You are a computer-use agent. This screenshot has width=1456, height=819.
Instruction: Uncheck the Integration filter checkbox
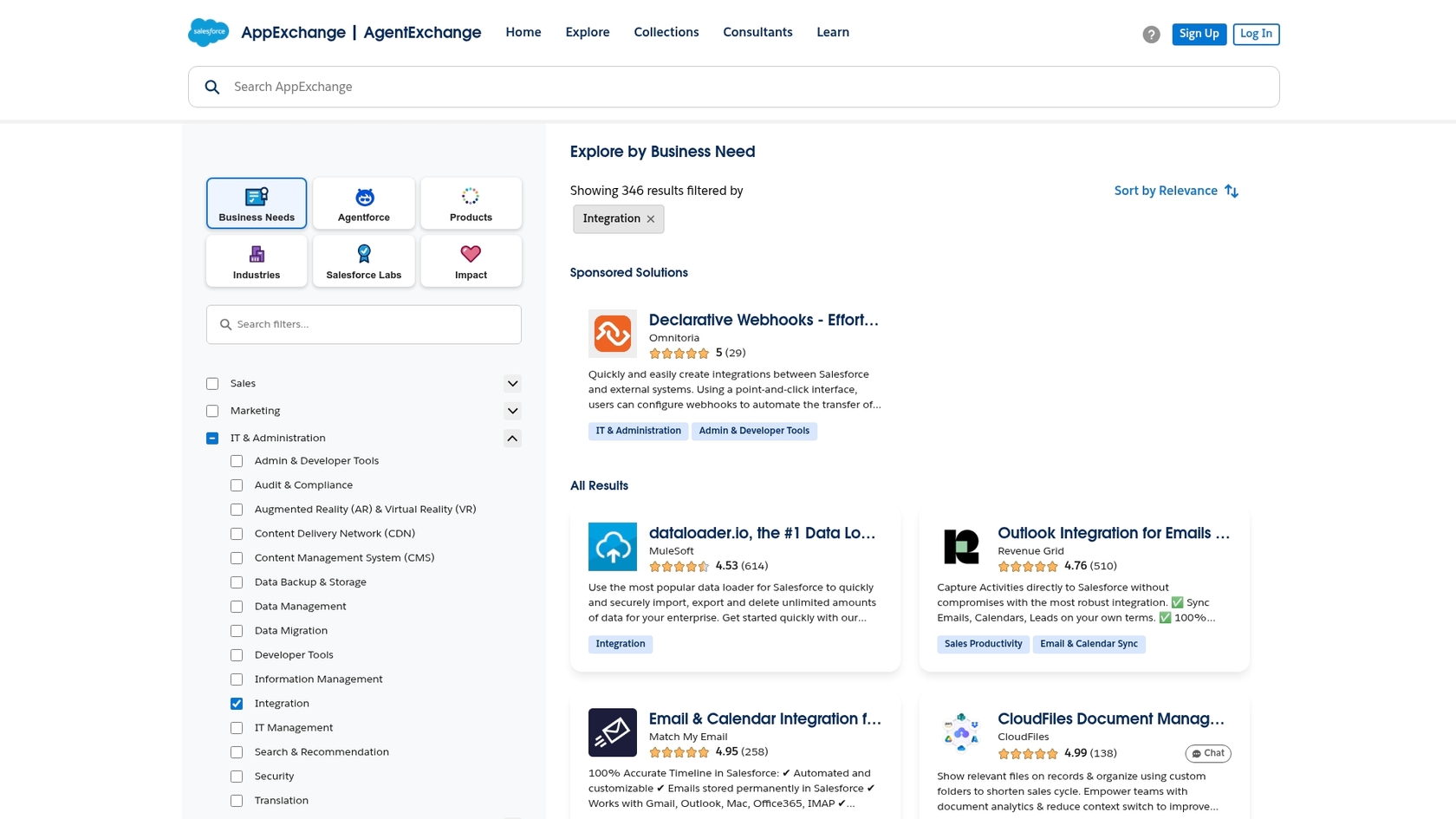coord(236,703)
